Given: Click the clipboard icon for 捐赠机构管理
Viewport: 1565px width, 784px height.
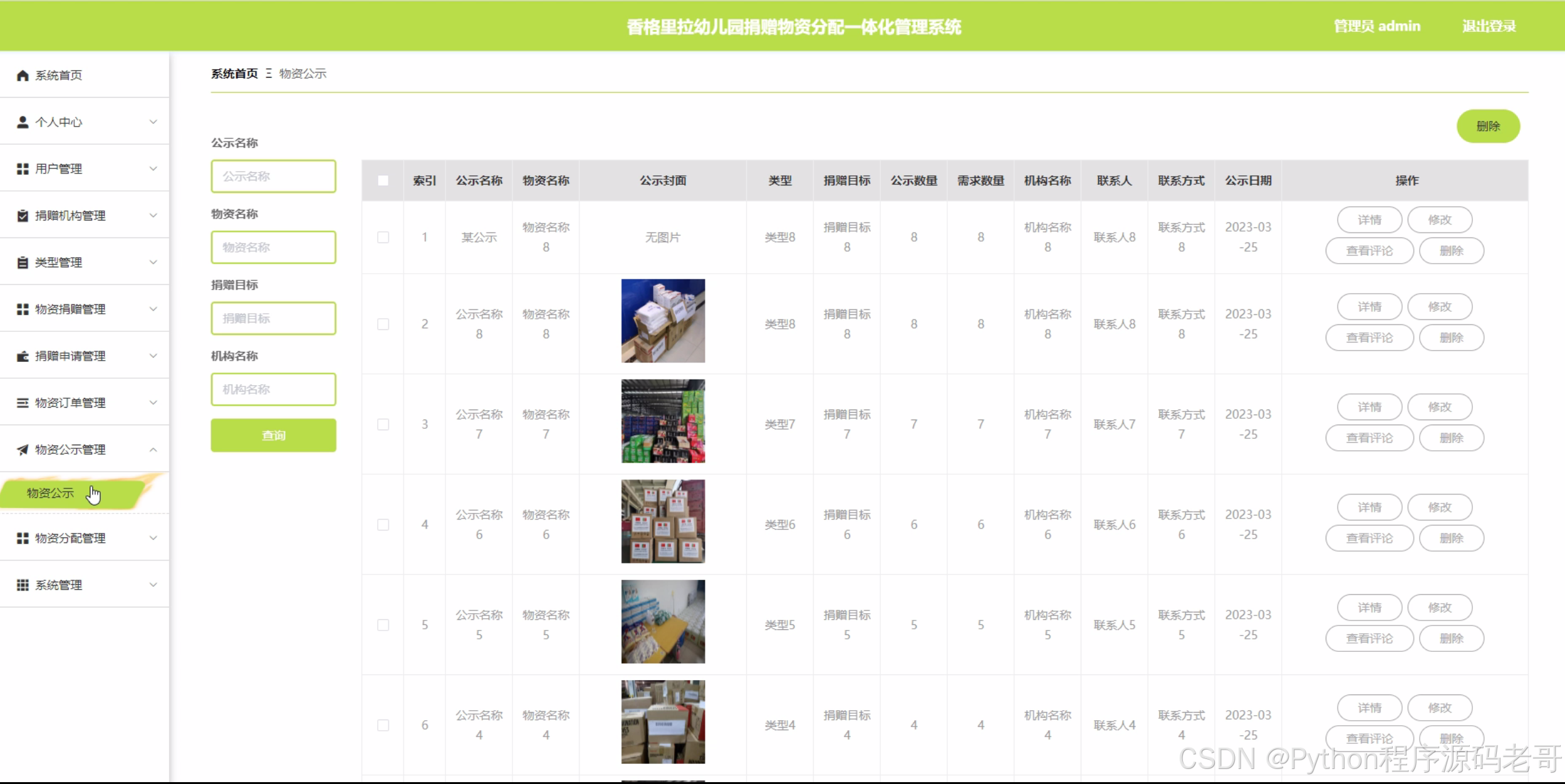Looking at the screenshot, I should [23, 215].
